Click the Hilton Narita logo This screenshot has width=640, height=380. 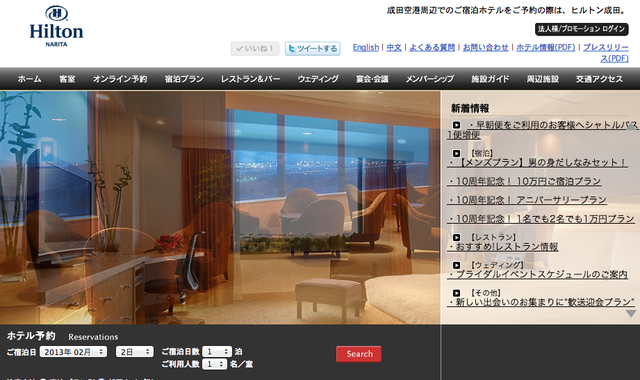pos(56,26)
